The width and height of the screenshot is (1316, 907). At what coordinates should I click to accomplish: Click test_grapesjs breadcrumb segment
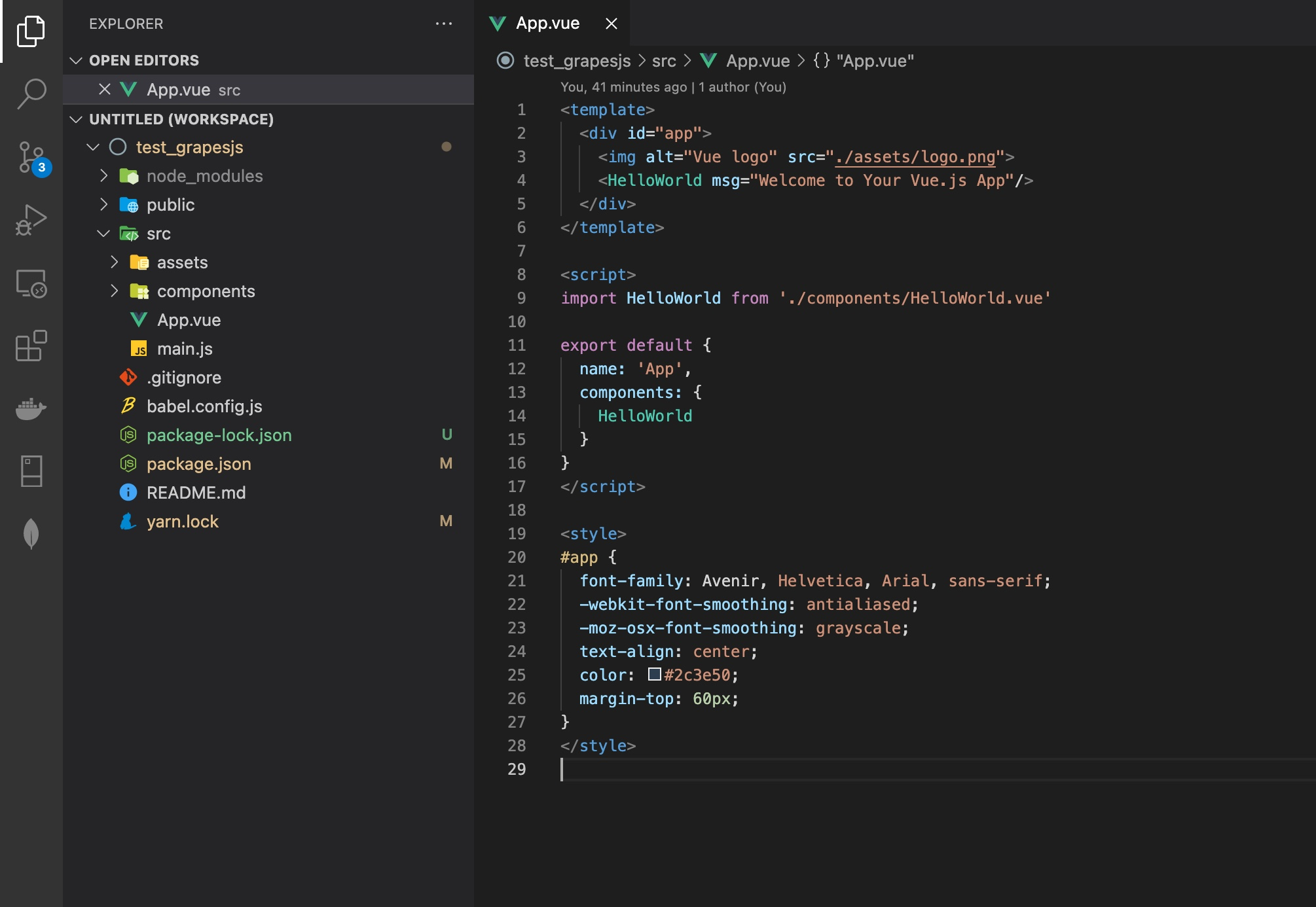[577, 61]
